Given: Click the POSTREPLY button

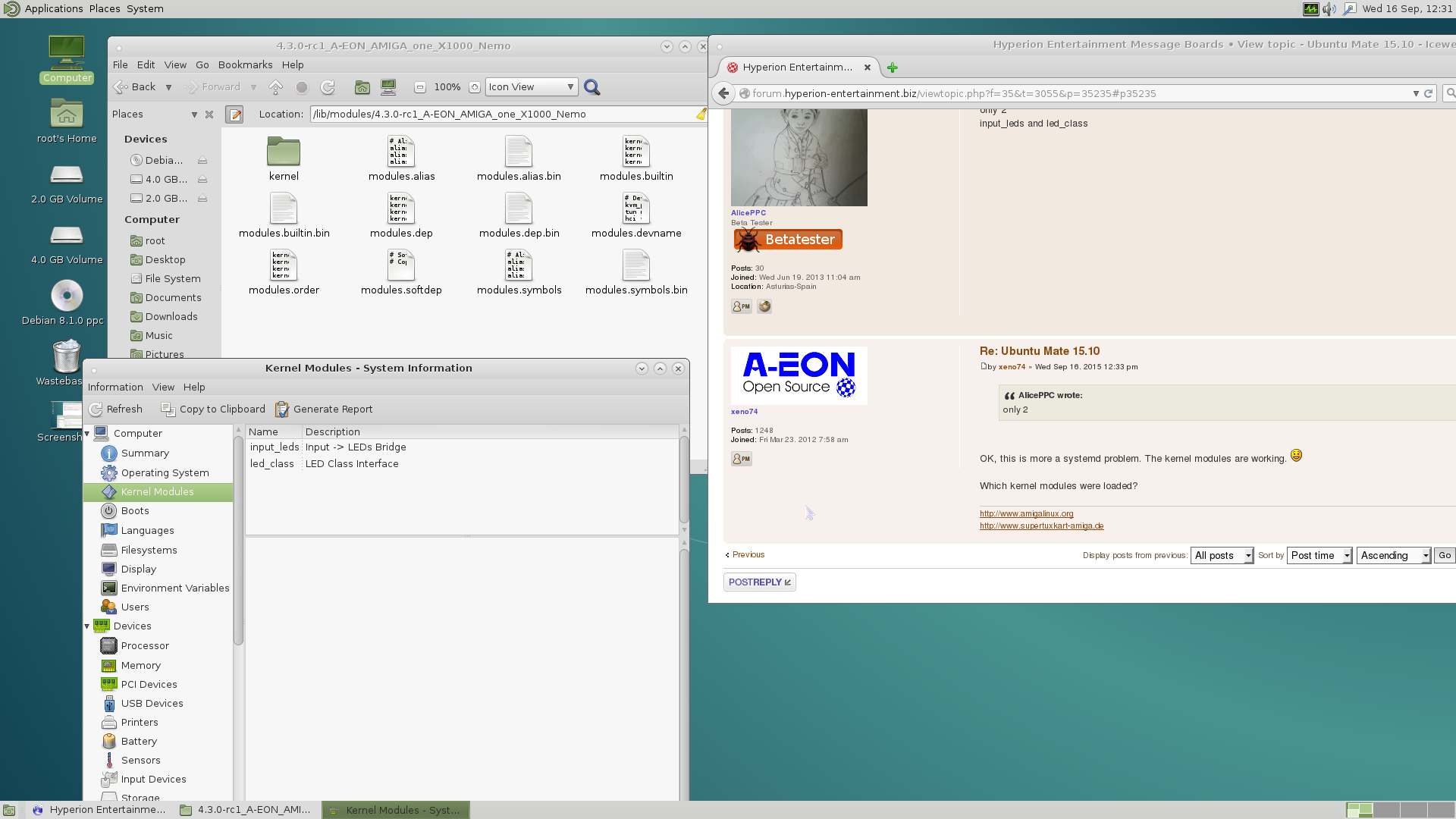Looking at the screenshot, I should [759, 582].
